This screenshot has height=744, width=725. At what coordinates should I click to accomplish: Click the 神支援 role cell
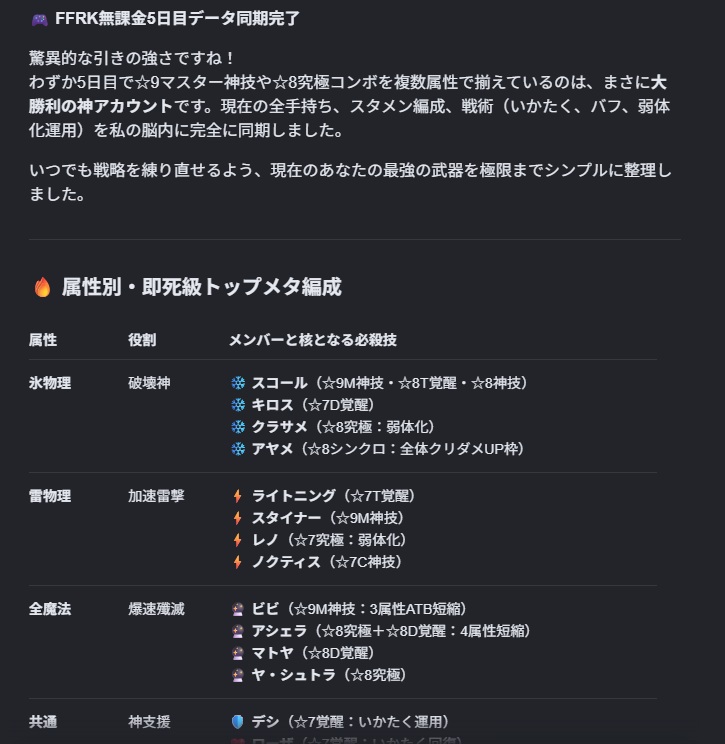point(149,722)
